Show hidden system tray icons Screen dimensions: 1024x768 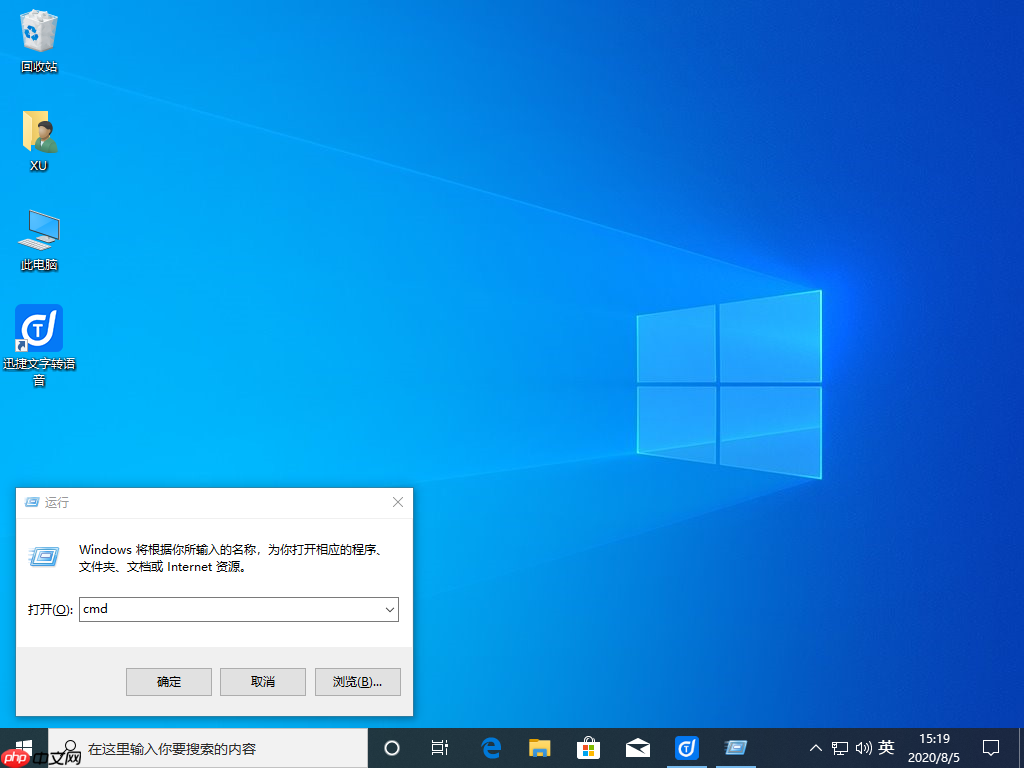click(816, 748)
